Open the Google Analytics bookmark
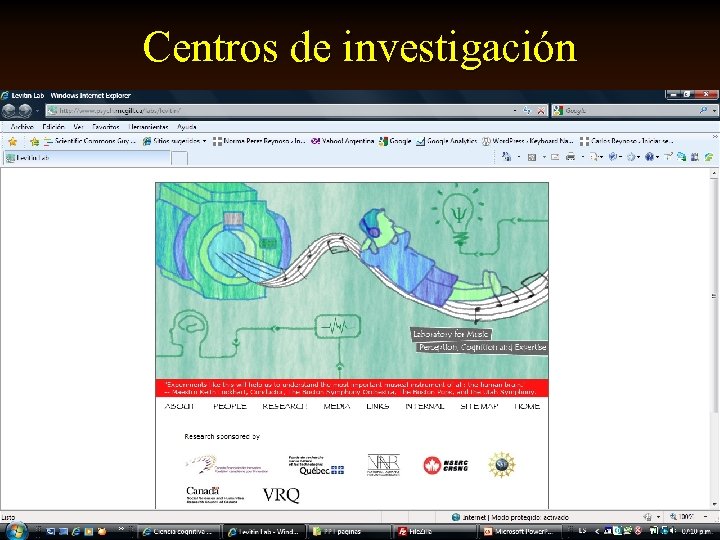 coord(447,141)
